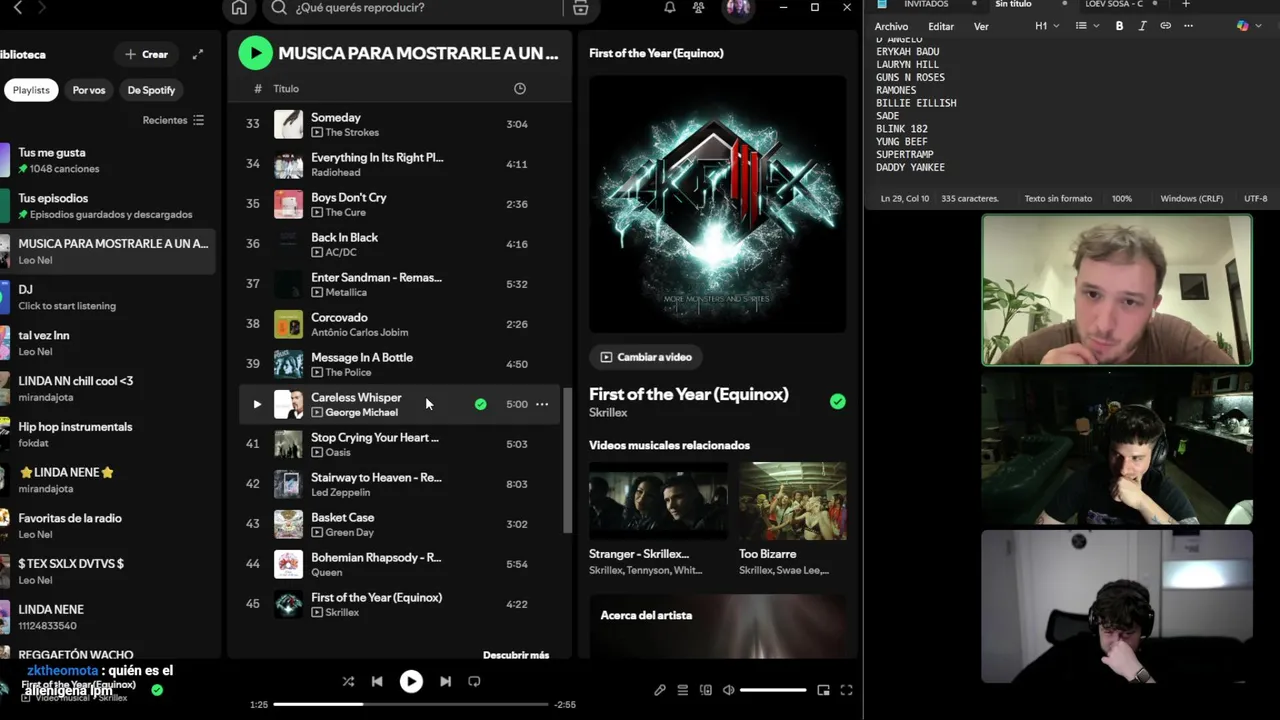Click in the ¿Qué querés reproducir? search field

click(412, 8)
